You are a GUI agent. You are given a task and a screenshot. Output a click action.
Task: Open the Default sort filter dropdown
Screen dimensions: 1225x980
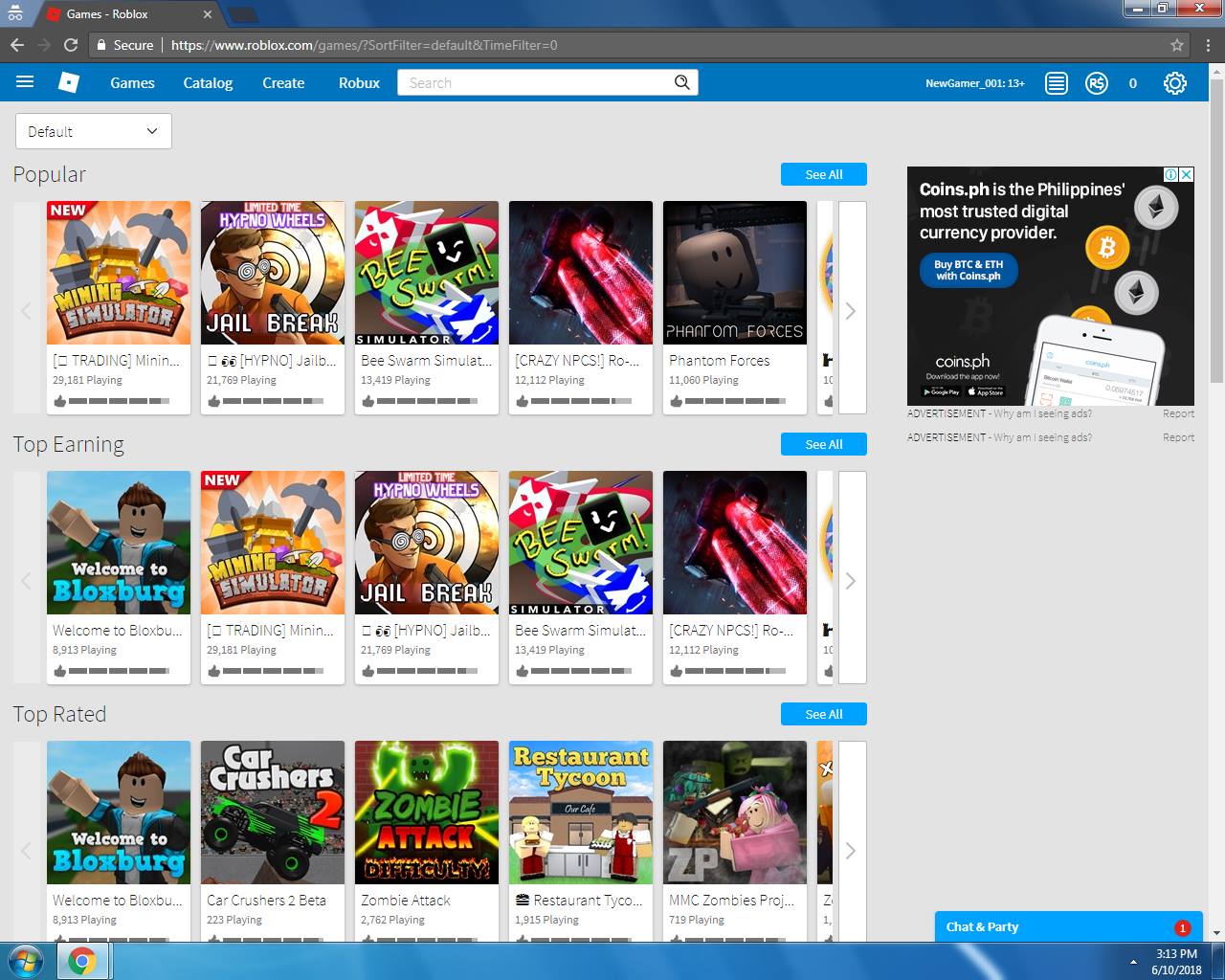click(94, 131)
